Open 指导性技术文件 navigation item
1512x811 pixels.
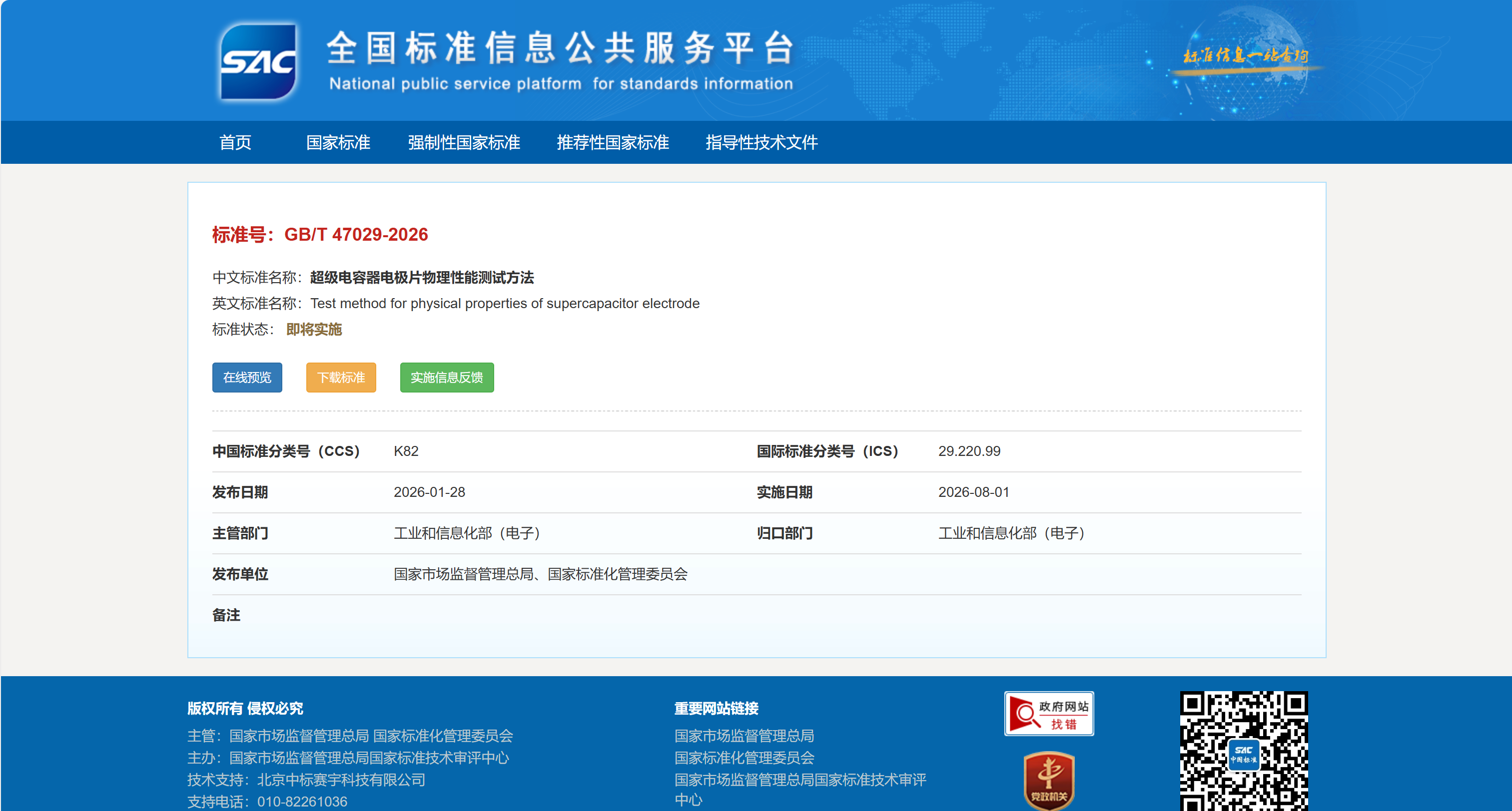pos(761,143)
